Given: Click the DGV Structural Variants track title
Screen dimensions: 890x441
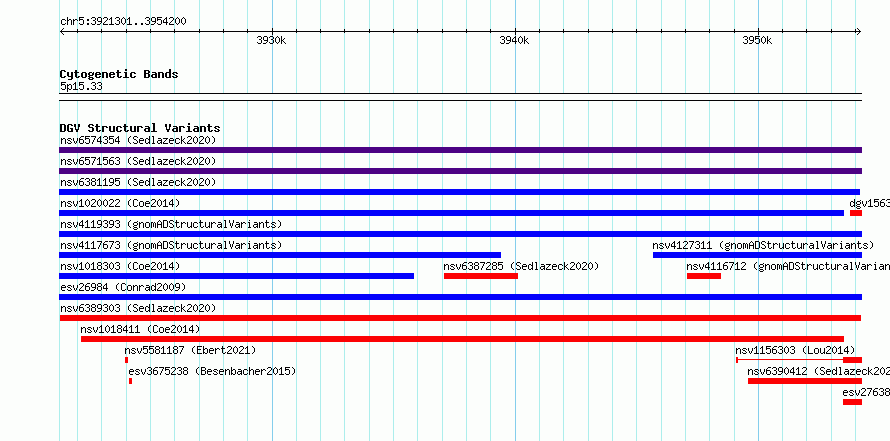Looking at the screenshot, I should [140, 128].
